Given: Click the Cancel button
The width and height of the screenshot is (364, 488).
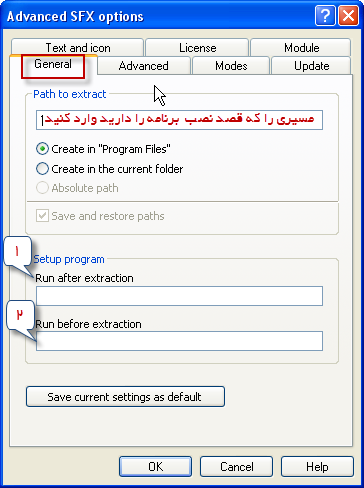Looking at the screenshot, I should click(237, 466).
